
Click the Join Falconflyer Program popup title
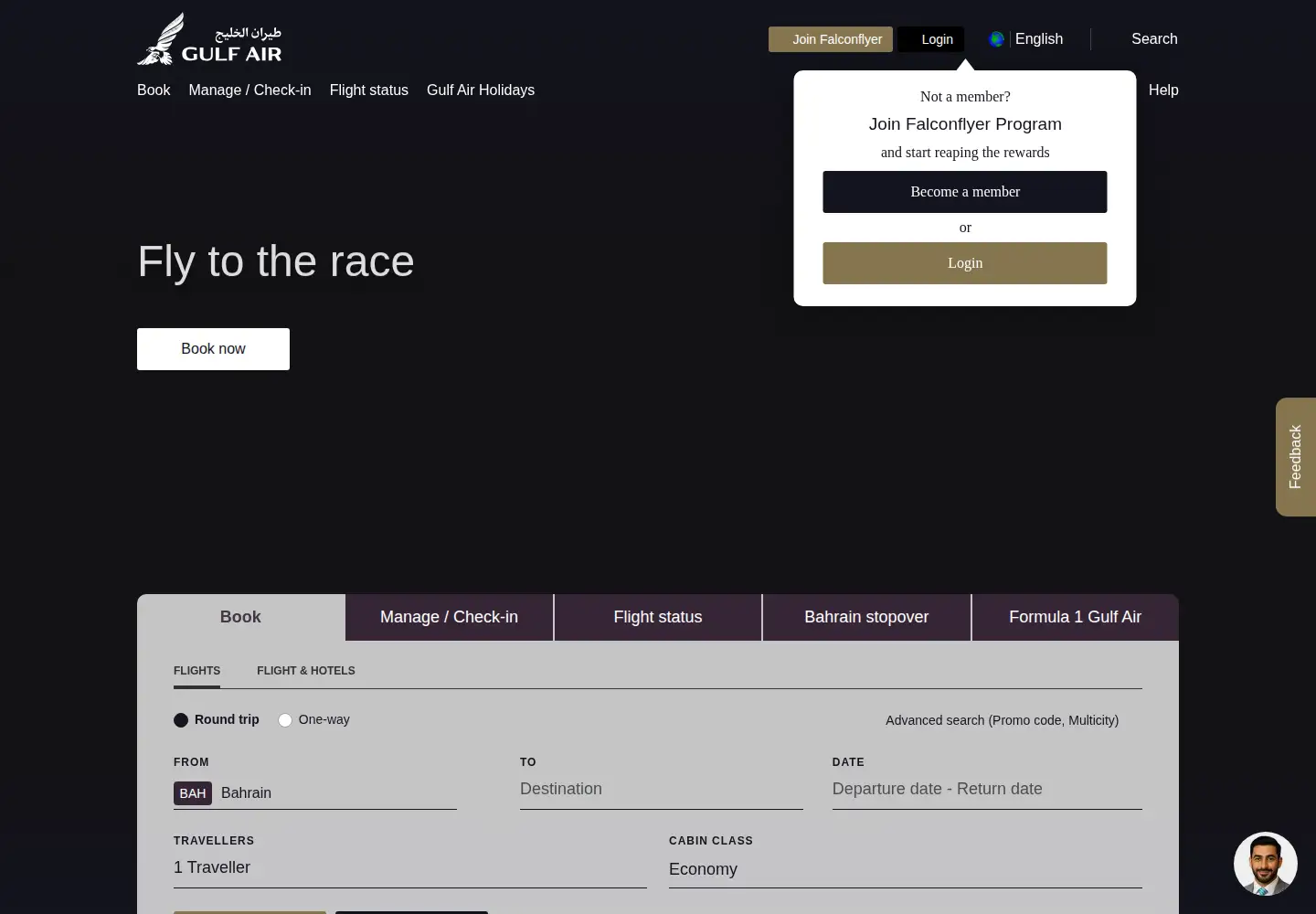[965, 124]
